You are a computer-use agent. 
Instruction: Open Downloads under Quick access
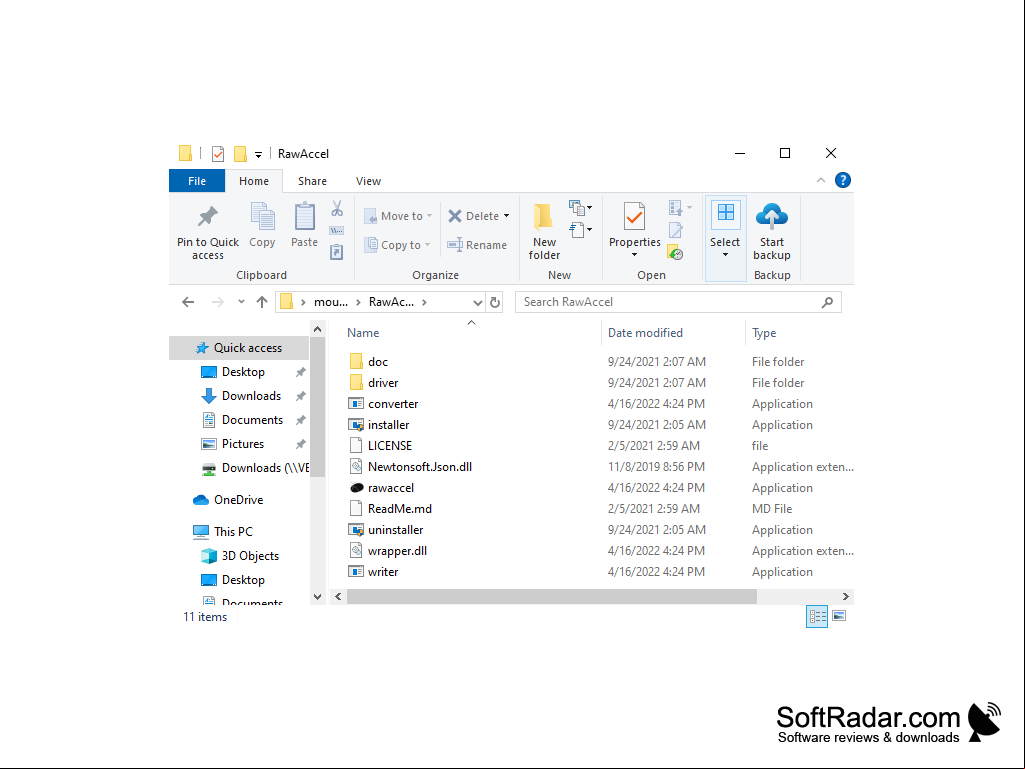coord(251,396)
